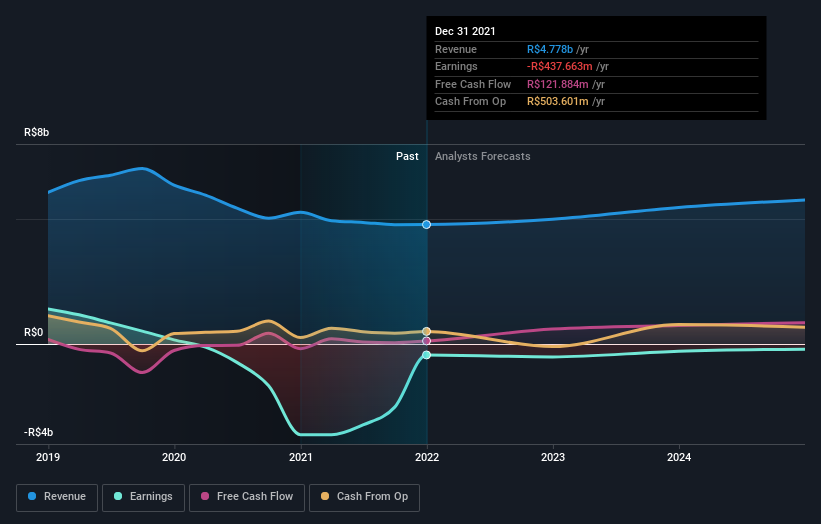The height and width of the screenshot is (524, 821).
Task: Click the Dec 31 2021 tooltip date
Action: [465, 31]
